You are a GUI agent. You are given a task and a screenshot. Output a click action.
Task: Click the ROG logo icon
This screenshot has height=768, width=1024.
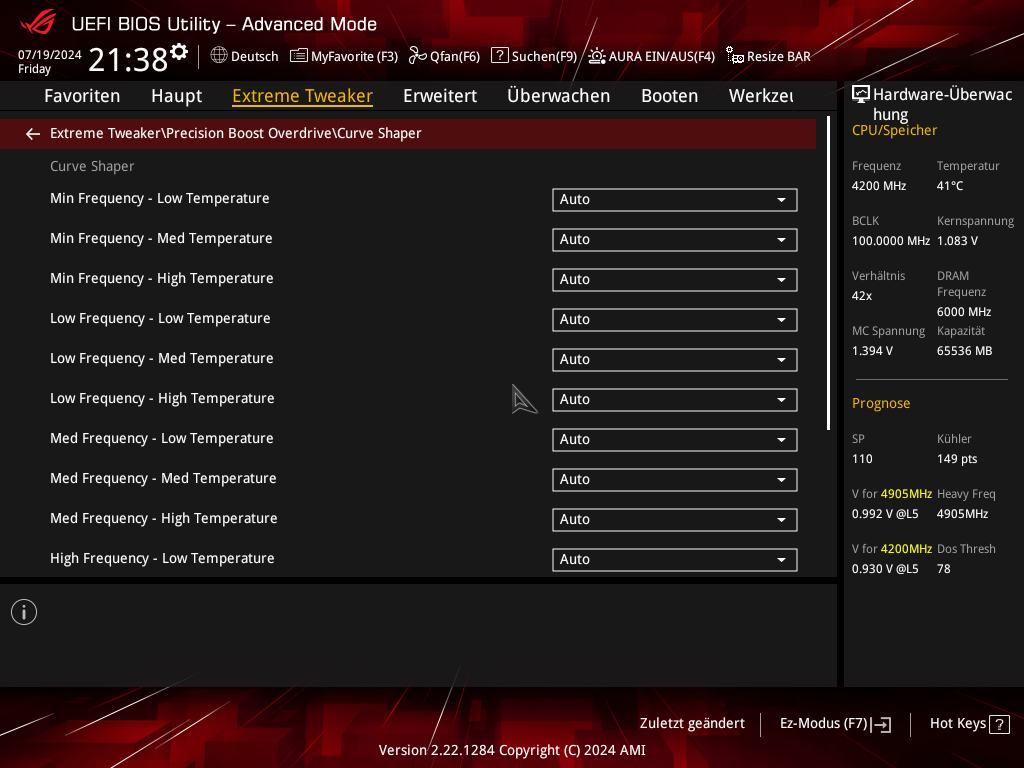38,24
